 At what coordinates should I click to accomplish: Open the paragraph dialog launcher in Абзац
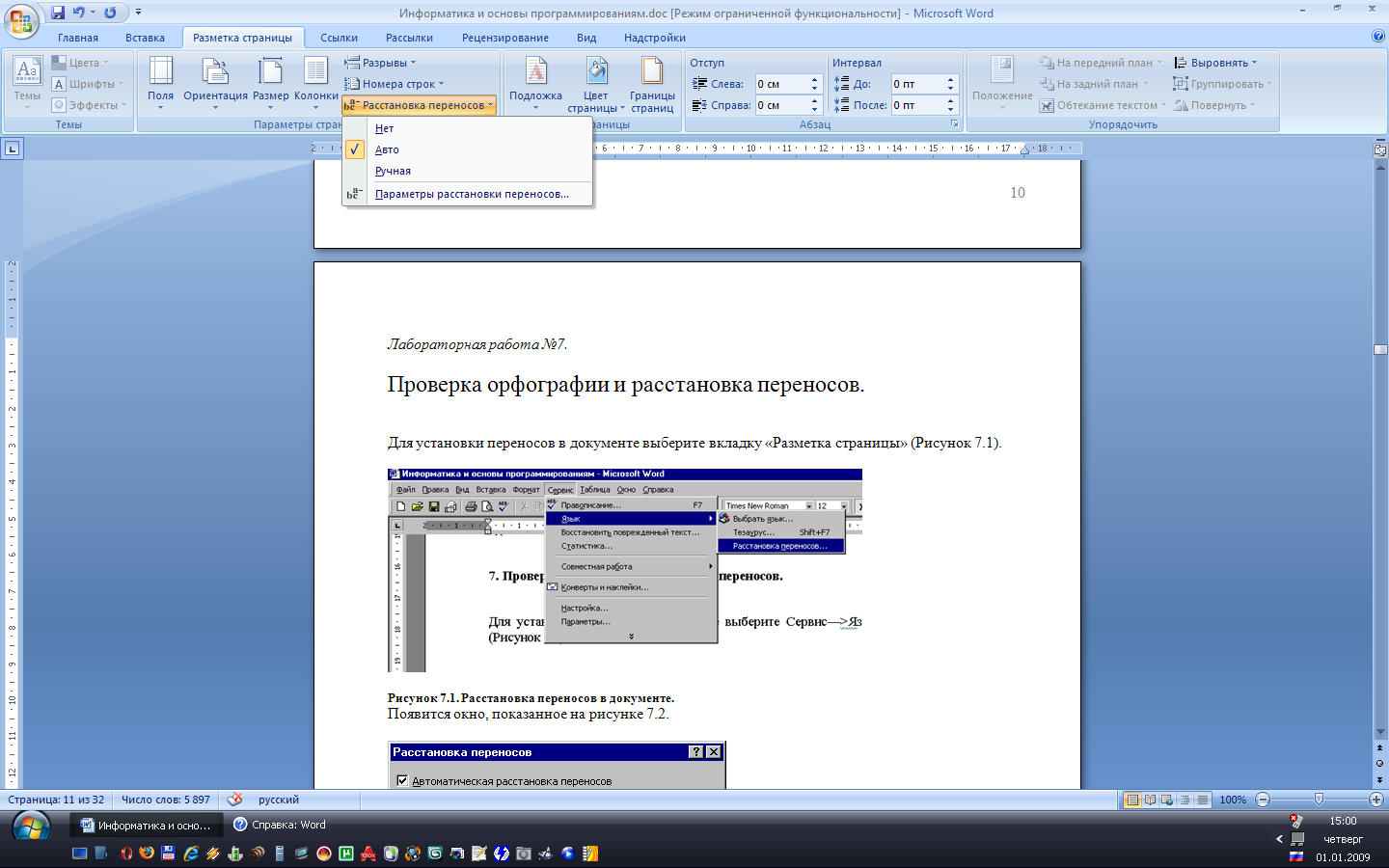click(955, 124)
